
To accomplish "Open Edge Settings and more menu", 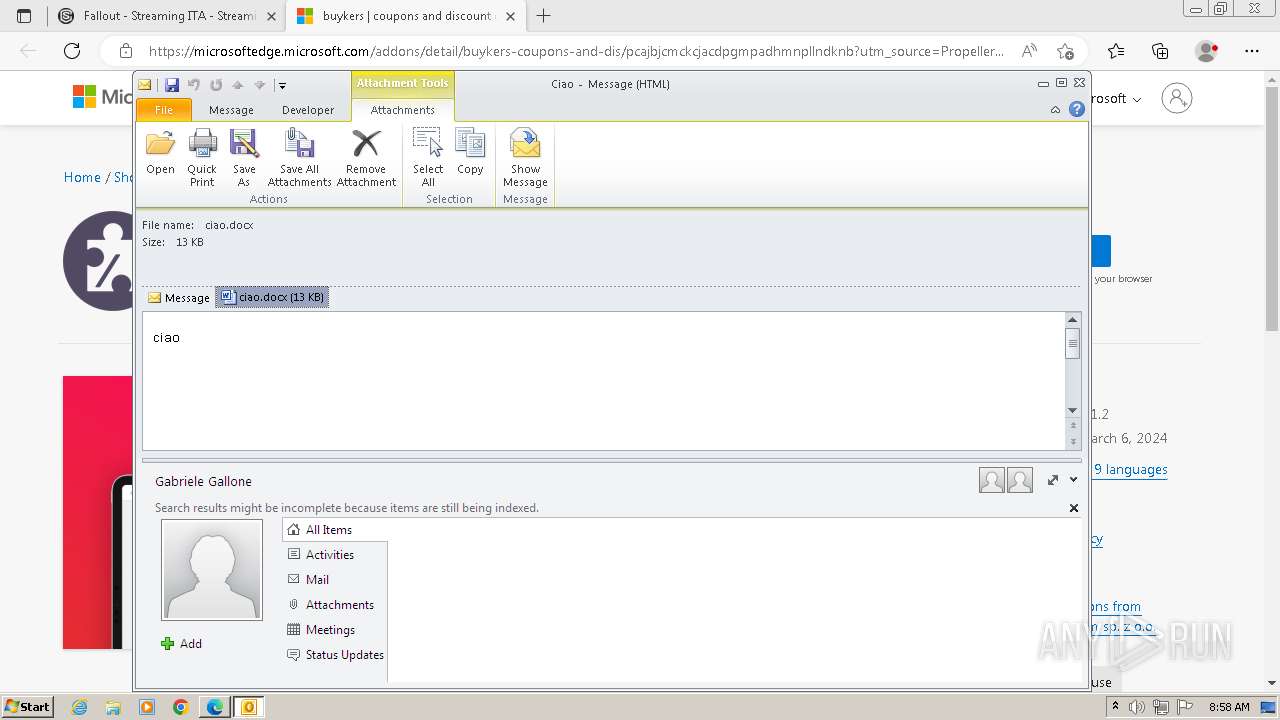I will (x=1252, y=51).
